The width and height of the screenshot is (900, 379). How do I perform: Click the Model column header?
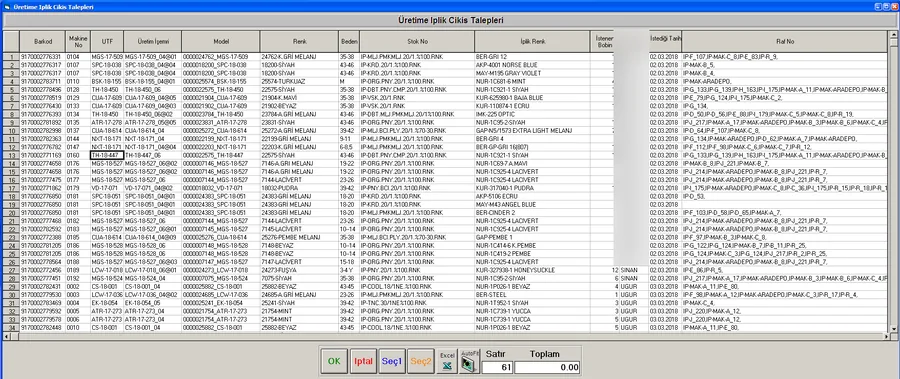(221, 41)
